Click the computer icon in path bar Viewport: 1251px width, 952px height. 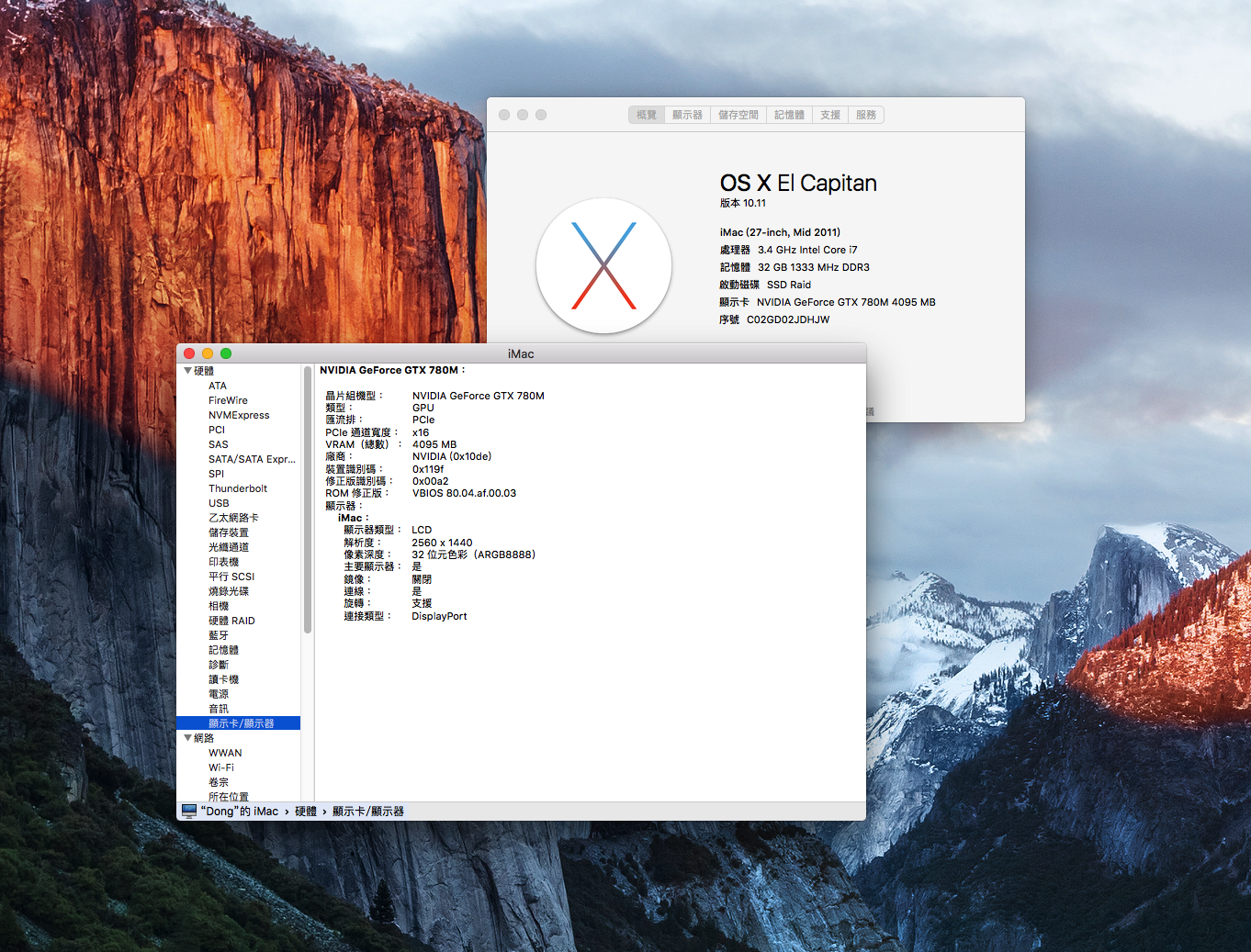click(189, 811)
